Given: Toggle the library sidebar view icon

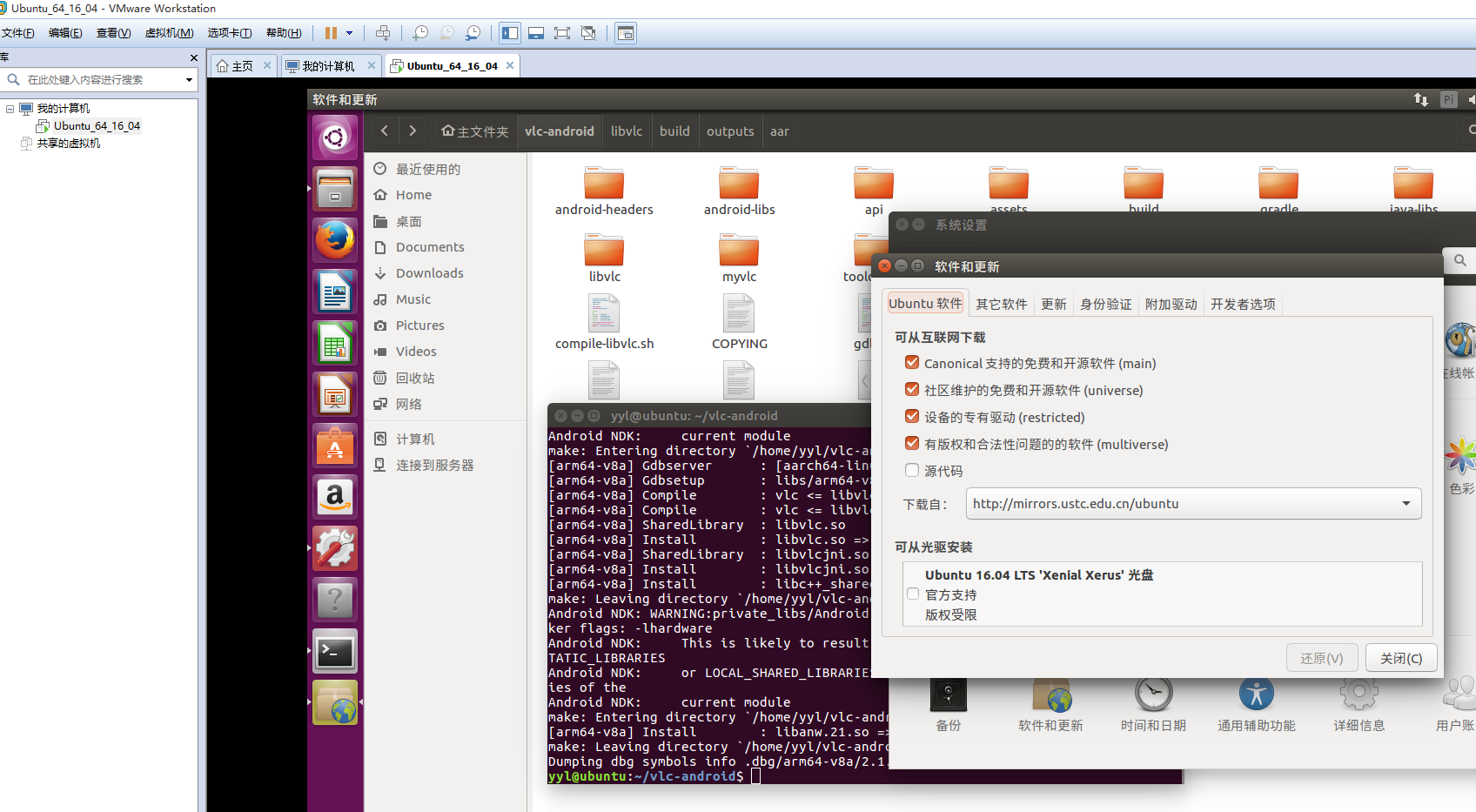Looking at the screenshot, I should tap(510, 33).
